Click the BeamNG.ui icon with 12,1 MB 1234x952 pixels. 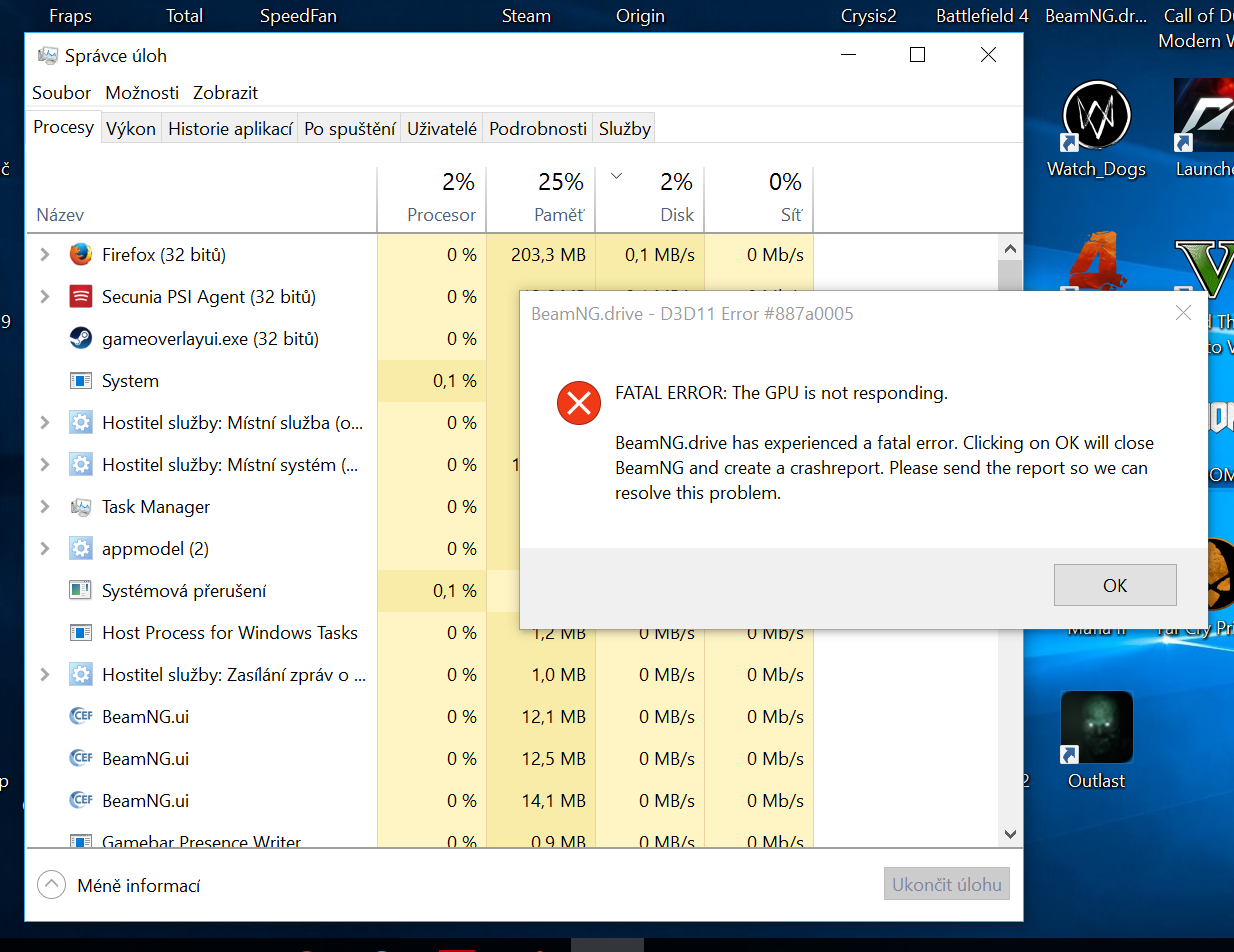click(81, 717)
